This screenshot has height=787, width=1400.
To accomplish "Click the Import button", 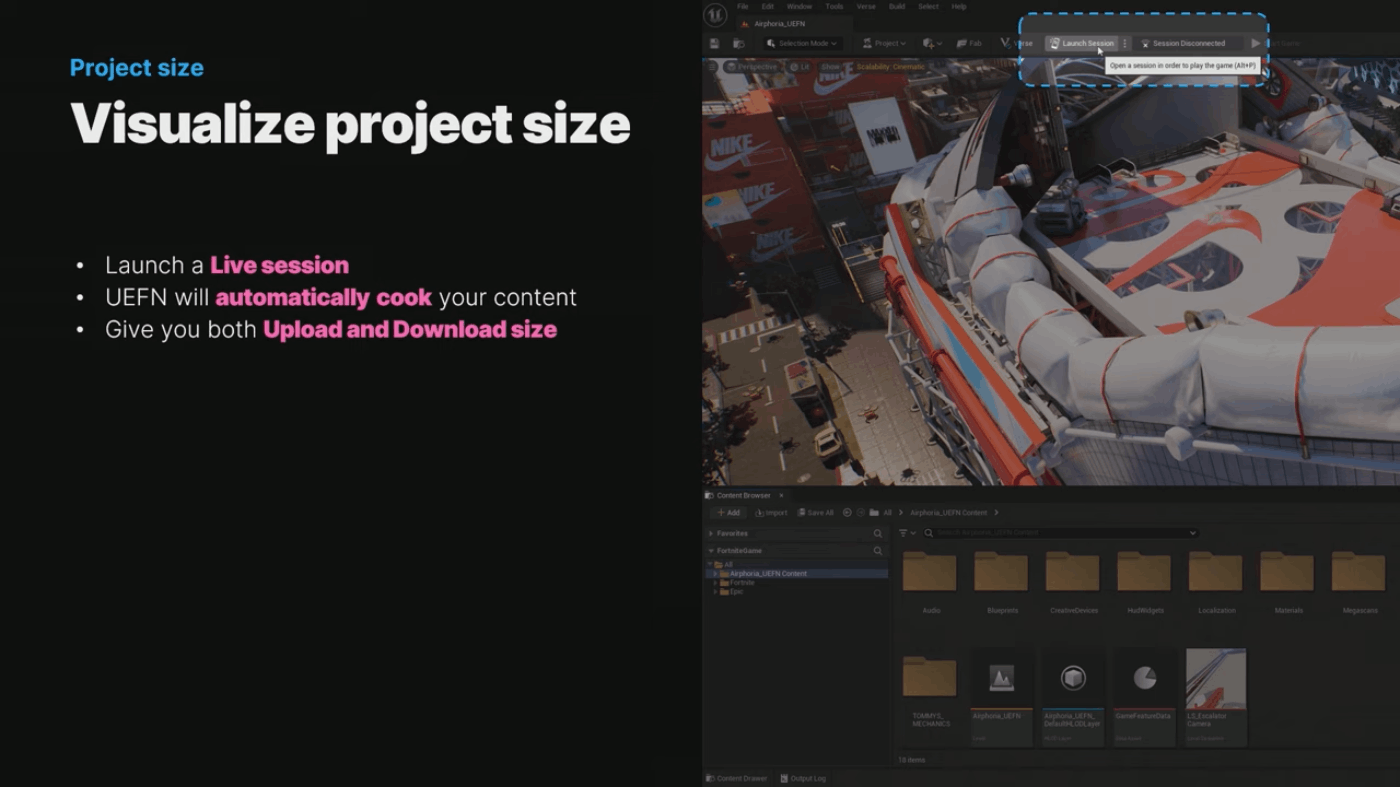I will pyautogui.click(x=771, y=513).
